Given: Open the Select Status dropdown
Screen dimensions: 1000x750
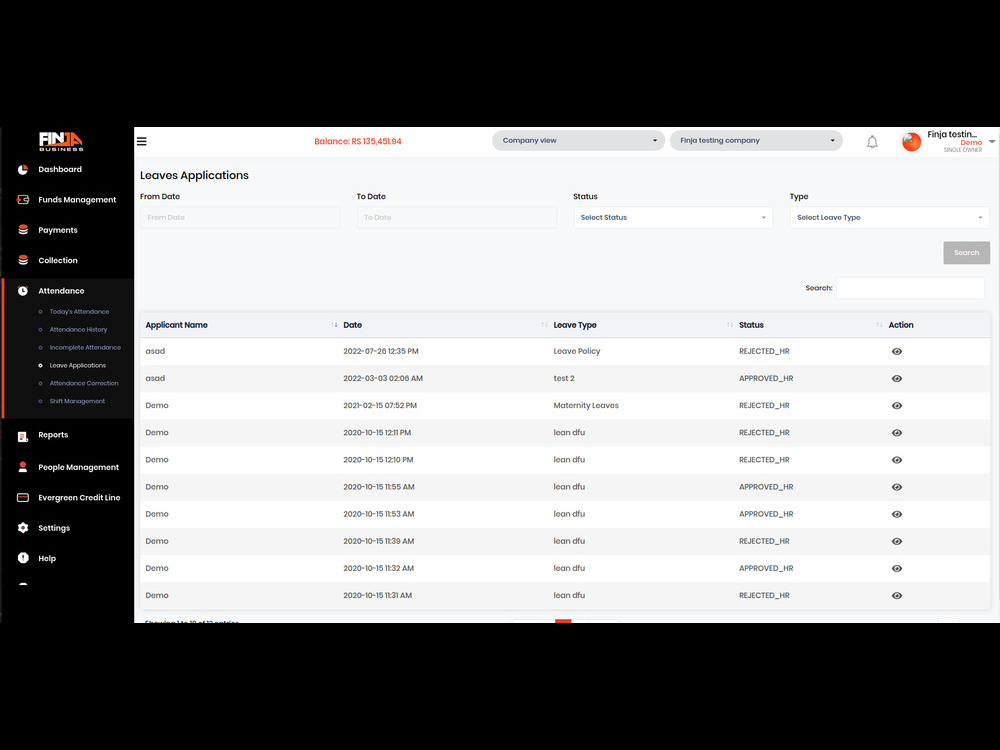Looking at the screenshot, I should 673,217.
